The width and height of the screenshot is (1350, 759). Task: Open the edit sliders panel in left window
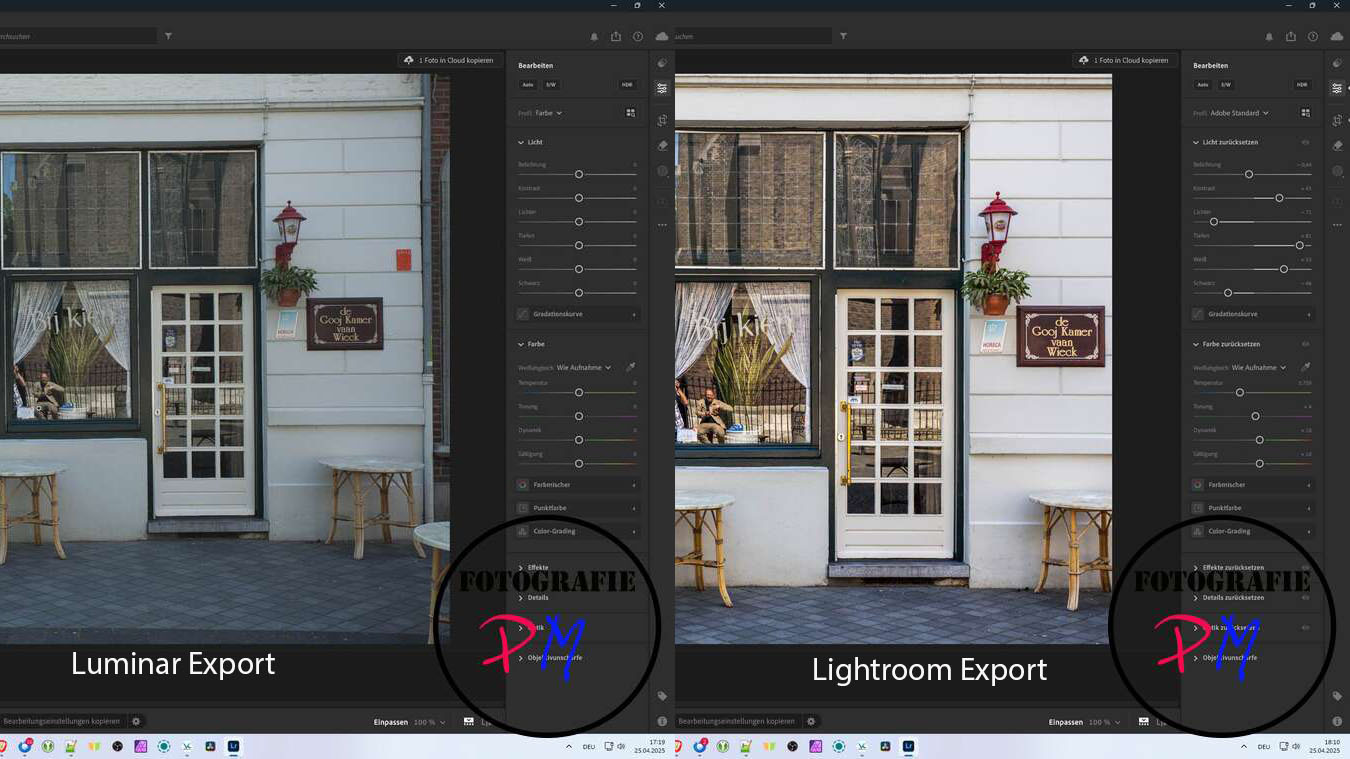[662, 88]
